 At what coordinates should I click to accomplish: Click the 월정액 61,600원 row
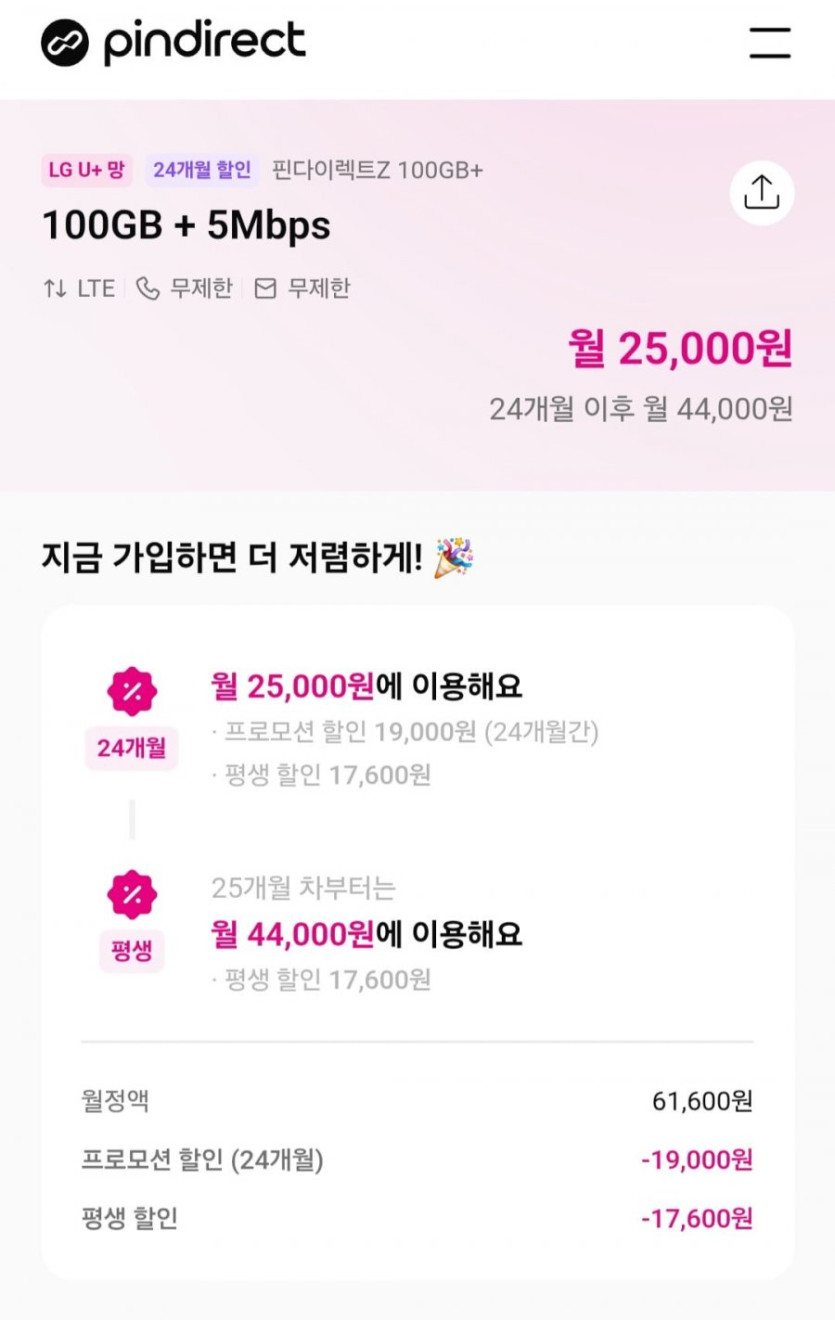click(417, 1101)
